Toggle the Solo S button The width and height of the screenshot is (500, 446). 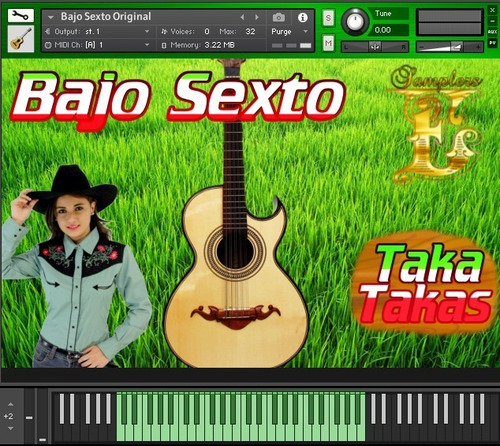328,18
